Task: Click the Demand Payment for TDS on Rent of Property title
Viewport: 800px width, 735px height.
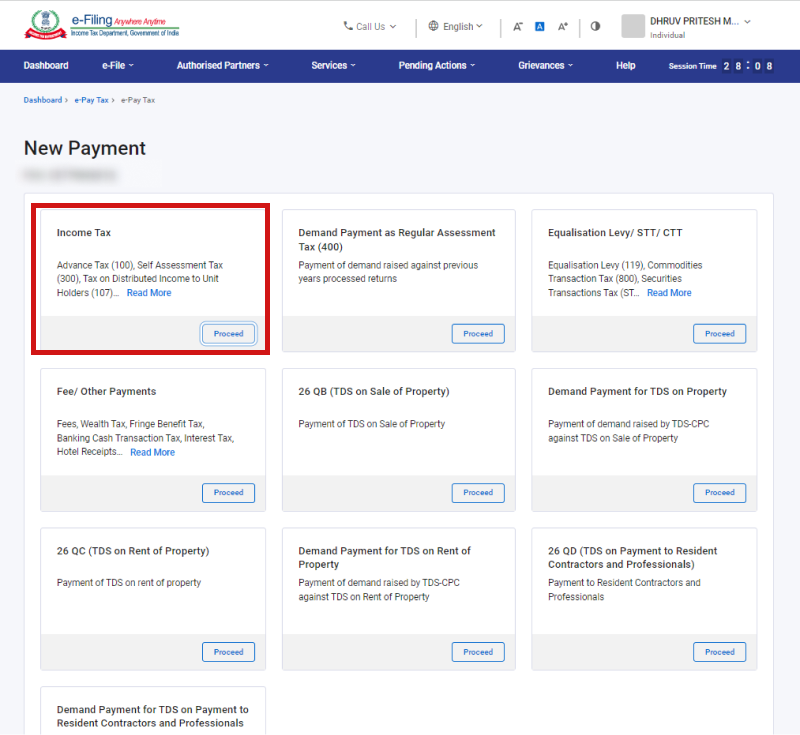Action: point(384,557)
